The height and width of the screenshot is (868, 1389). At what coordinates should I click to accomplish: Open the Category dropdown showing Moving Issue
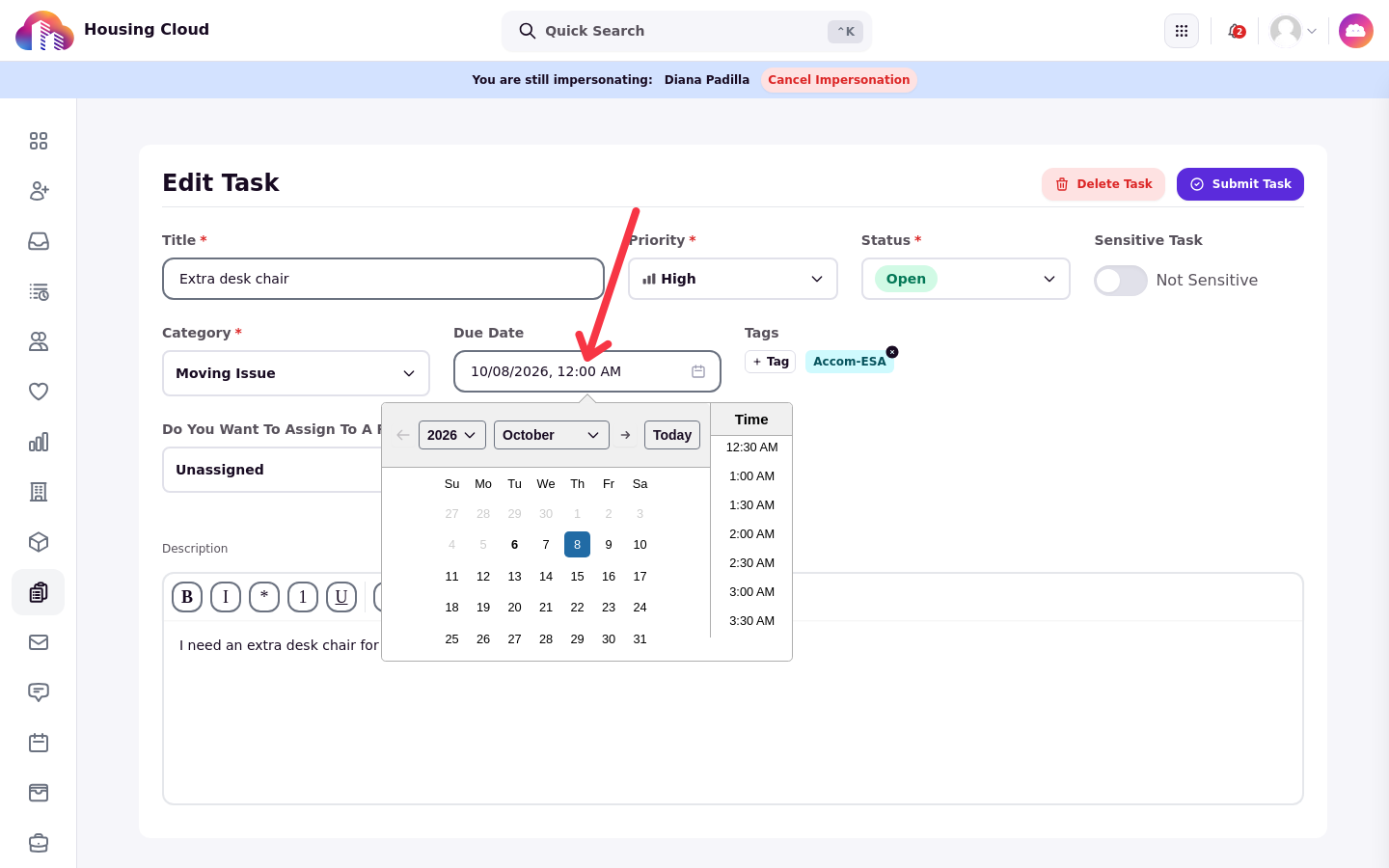(x=296, y=373)
